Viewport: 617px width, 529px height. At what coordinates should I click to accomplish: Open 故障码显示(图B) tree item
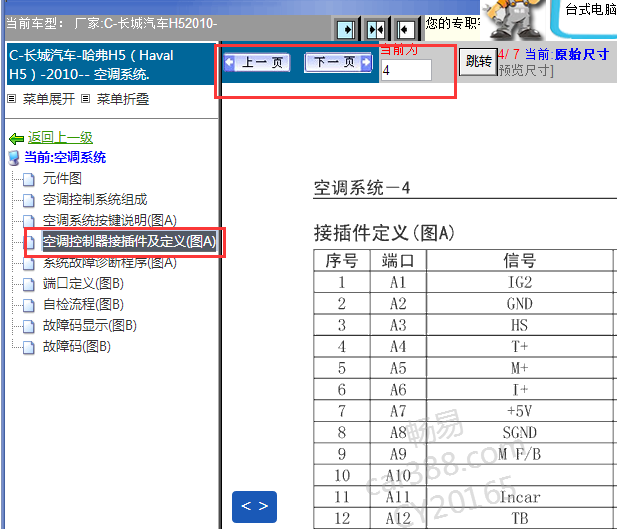point(90,326)
